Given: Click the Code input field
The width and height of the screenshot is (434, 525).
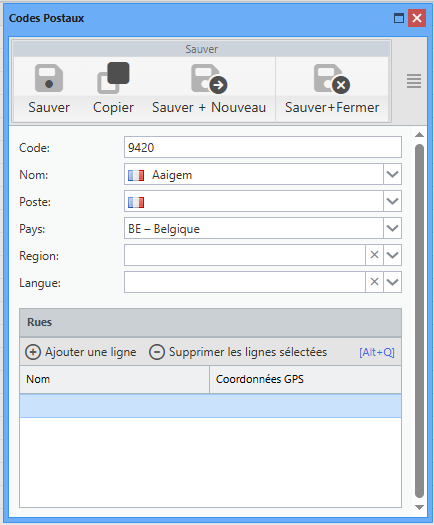Looking at the screenshot, I should click(x=263, y=147).
